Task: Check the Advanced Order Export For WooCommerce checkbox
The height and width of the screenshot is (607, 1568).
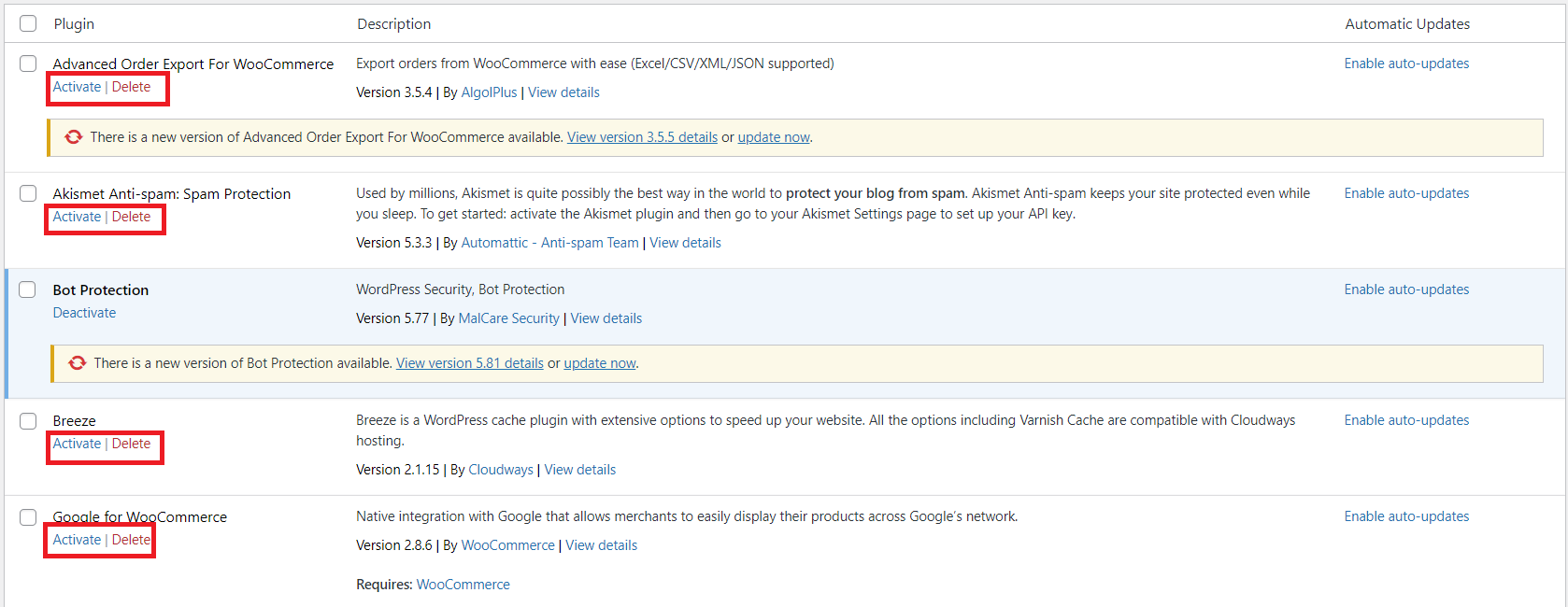Action: coord(28,64)
